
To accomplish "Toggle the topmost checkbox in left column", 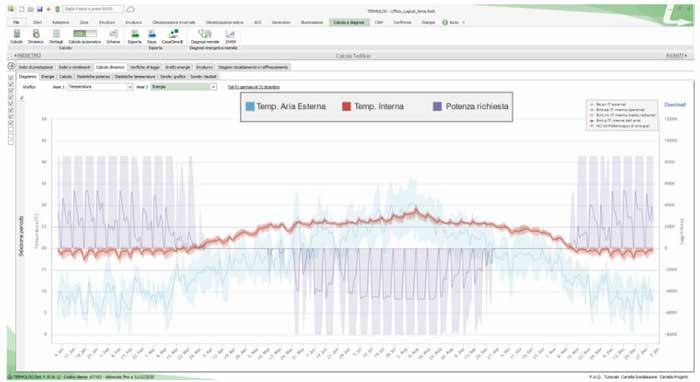I will tap(11, 77).
